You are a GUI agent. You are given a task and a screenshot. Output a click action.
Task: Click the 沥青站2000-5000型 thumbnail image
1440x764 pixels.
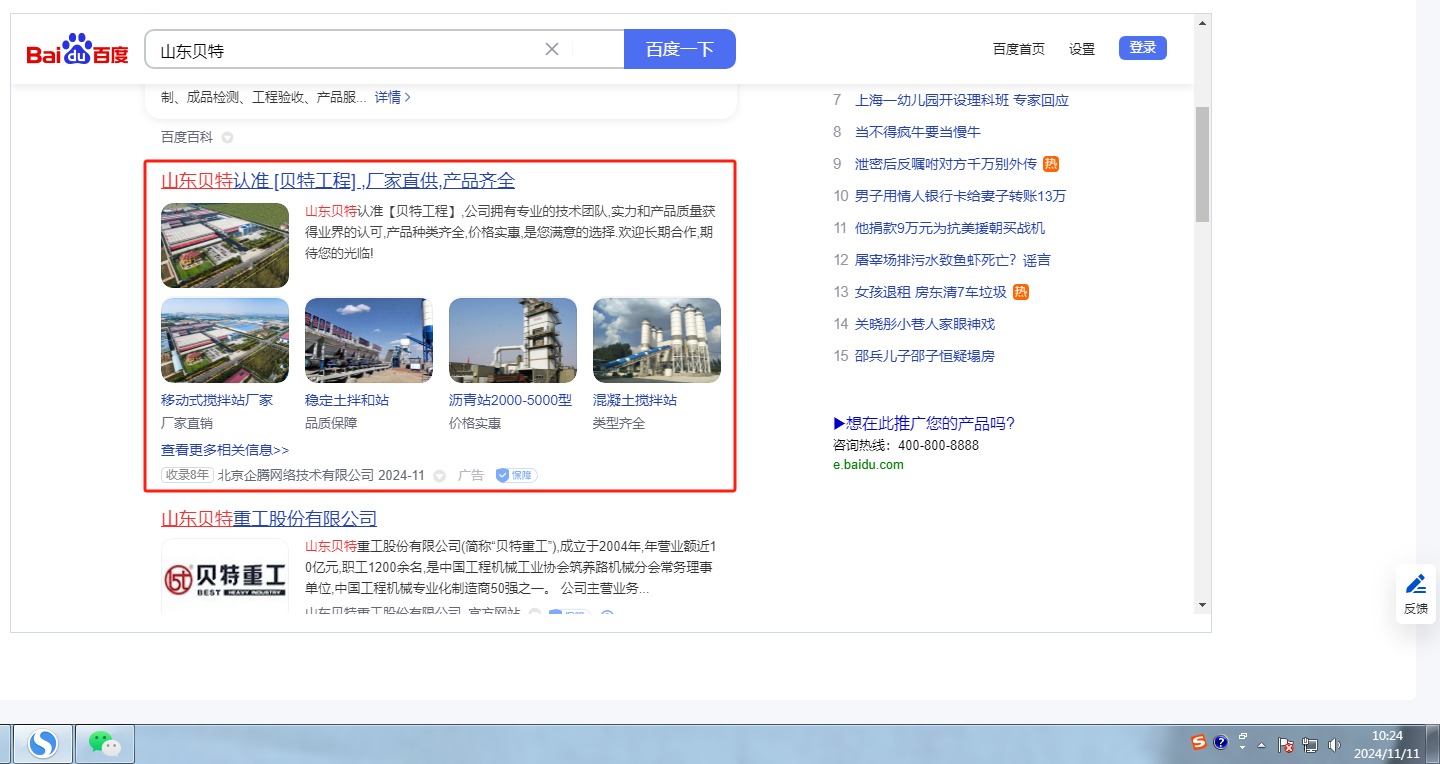[512, 340]
